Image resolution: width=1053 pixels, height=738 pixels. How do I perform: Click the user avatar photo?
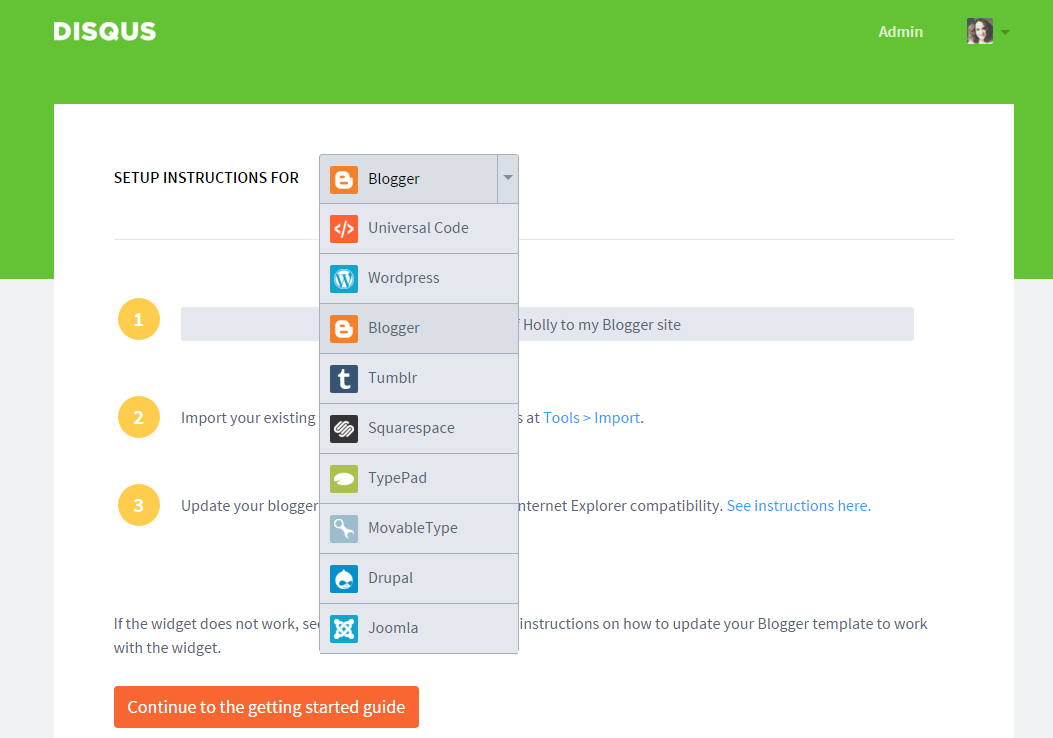pyautogui.click(x=980, y=31)
